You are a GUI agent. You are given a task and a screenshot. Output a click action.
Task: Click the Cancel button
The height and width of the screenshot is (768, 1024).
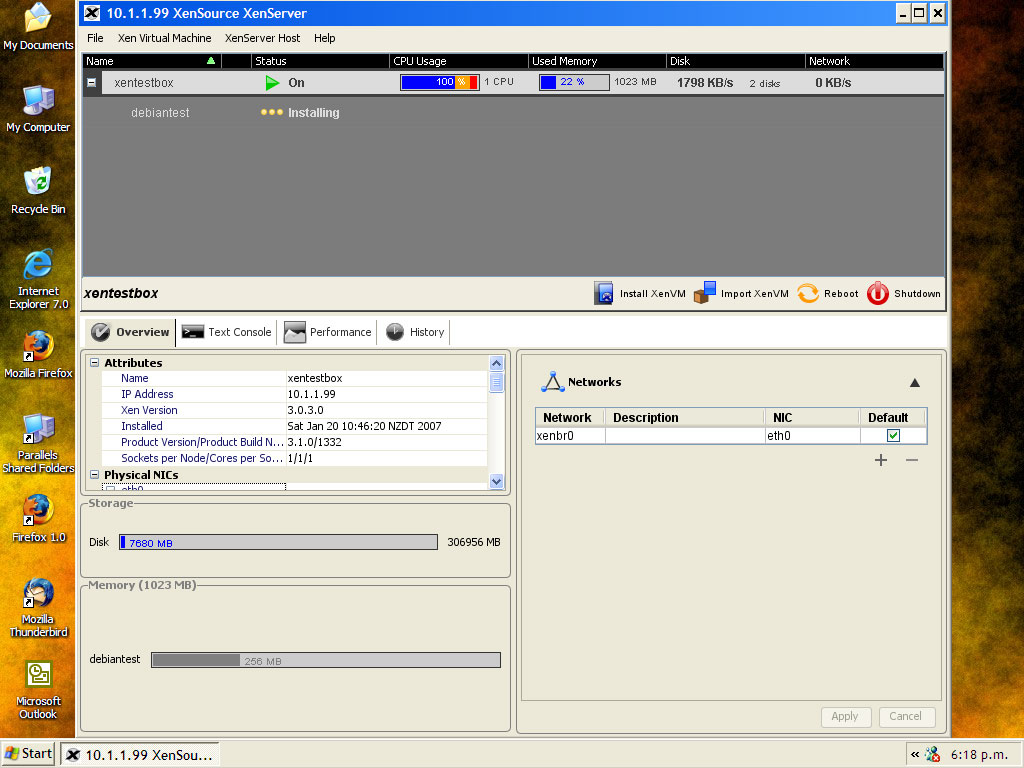906,716
